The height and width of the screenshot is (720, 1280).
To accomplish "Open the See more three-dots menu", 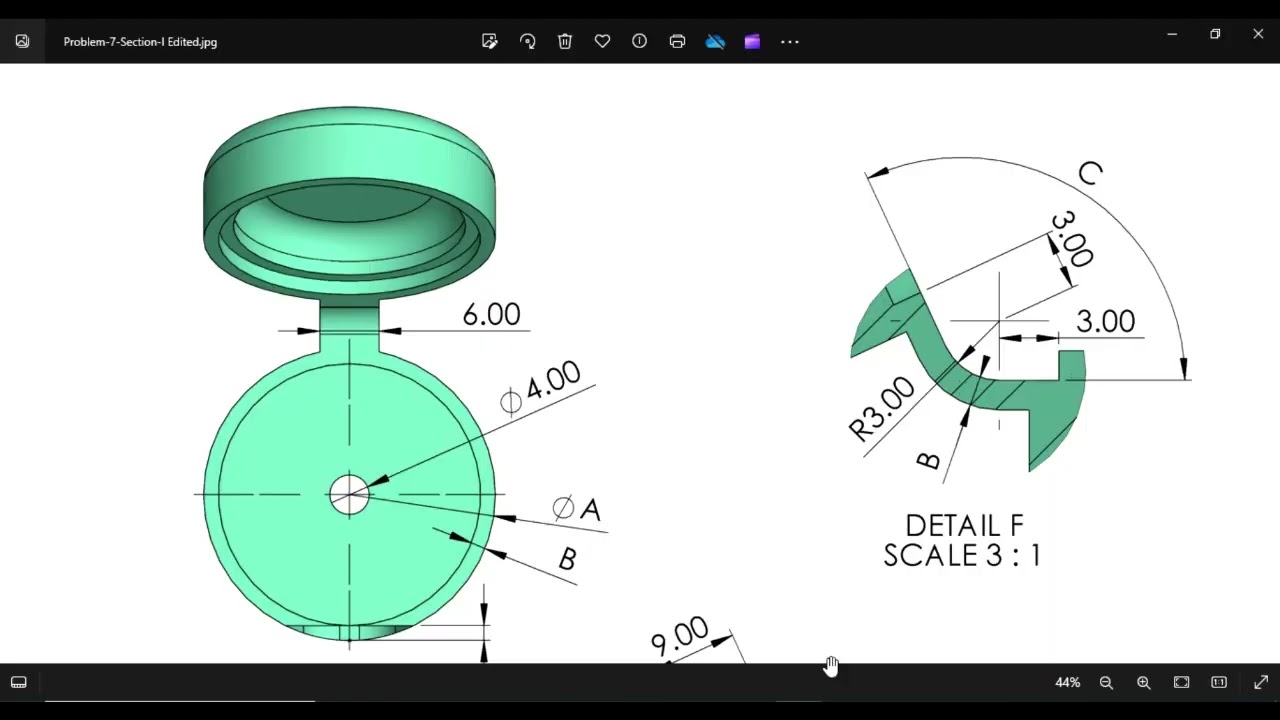I will click(790, 41).
